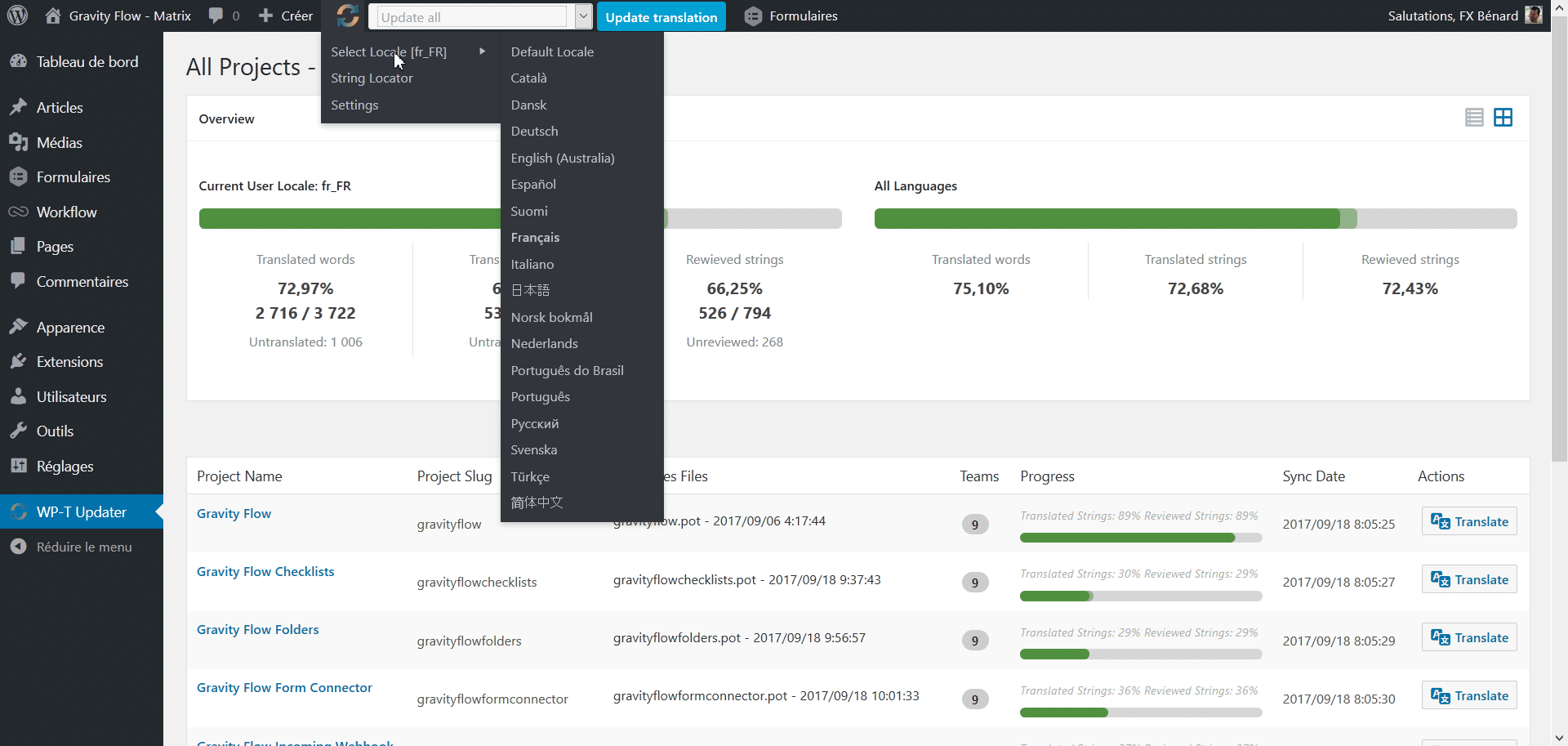Select Русский locale

(535, 423)
